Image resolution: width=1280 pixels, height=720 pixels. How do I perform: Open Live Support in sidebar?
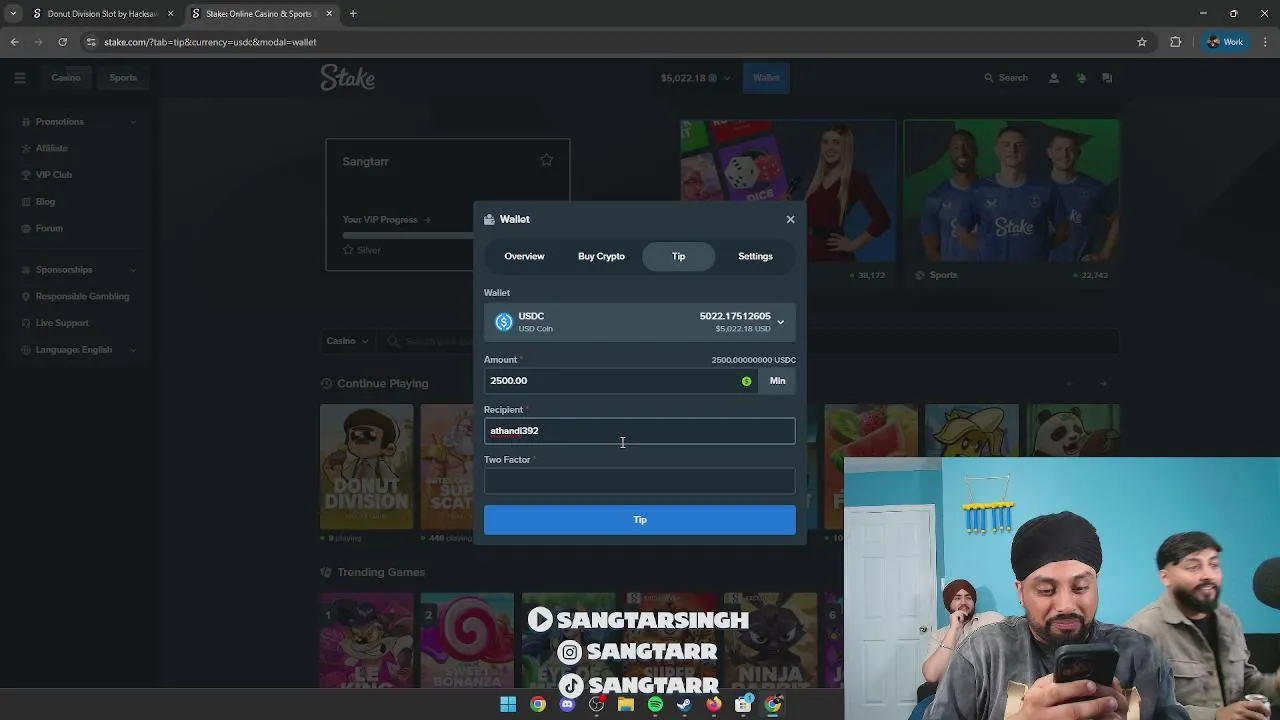click(x=78, y=323)
